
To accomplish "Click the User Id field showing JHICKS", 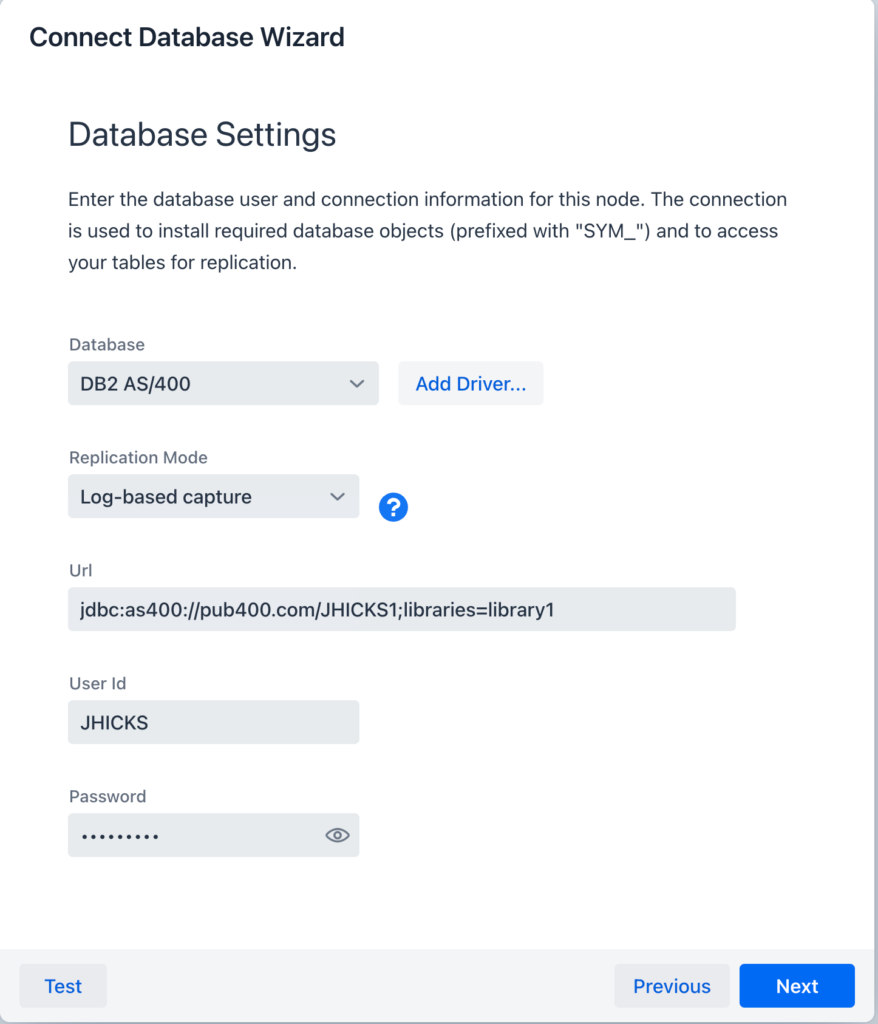I will (x=213, y=722).
